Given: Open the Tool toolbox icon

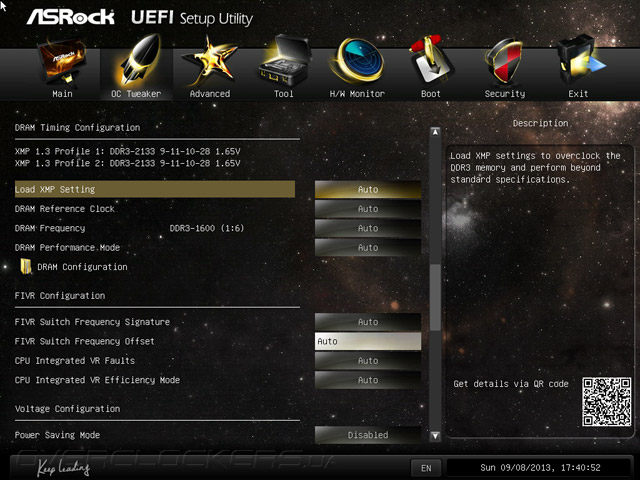Looking at the screenshot, I should coord(284,60).
